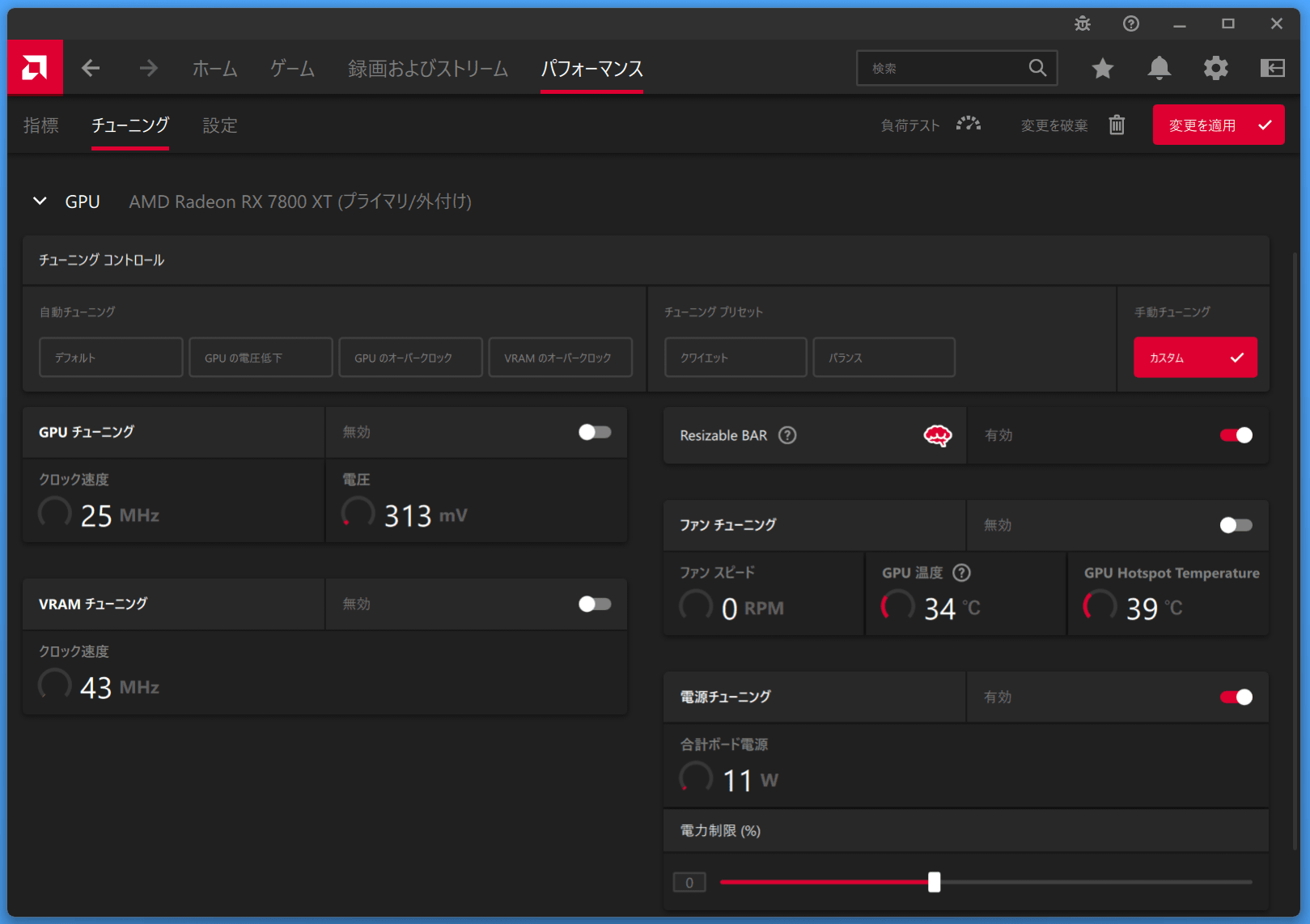Select VRAM のオーバークロック option
Screen dimensions: 1310x924
coord(560,357)
